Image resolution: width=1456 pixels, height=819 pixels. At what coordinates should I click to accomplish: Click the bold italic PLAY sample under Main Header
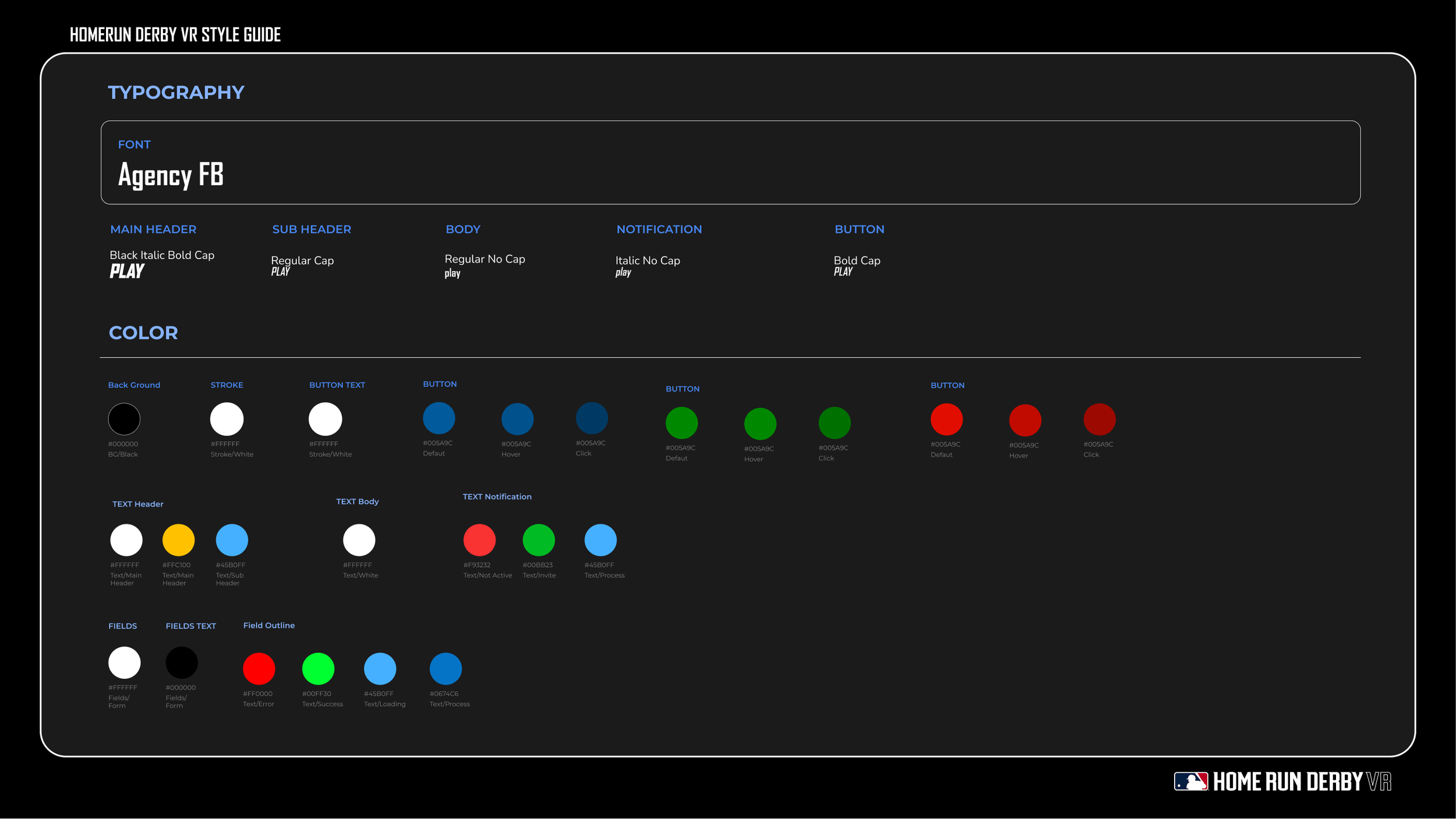click(x=127, y=271)
